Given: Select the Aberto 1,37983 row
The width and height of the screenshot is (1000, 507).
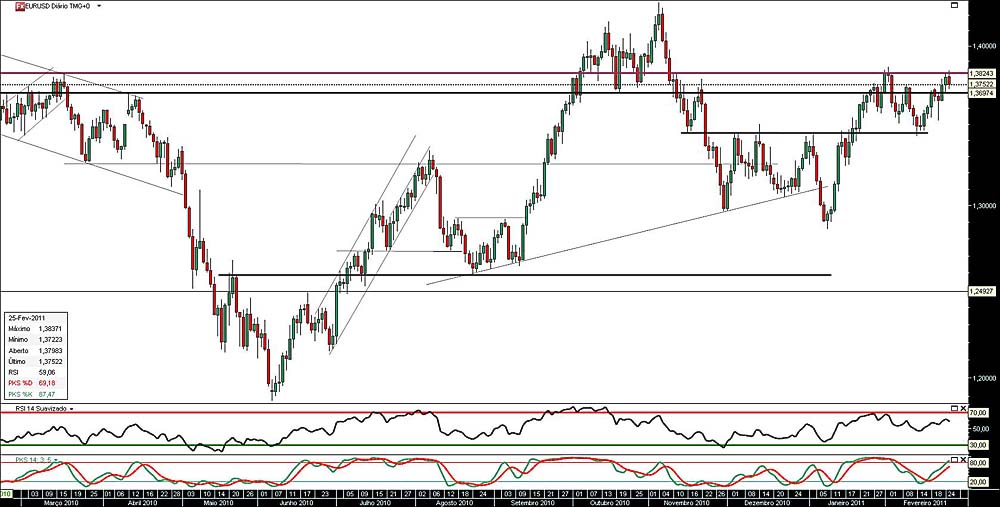Looking at the screenshot, I should (x=36, y=350).
